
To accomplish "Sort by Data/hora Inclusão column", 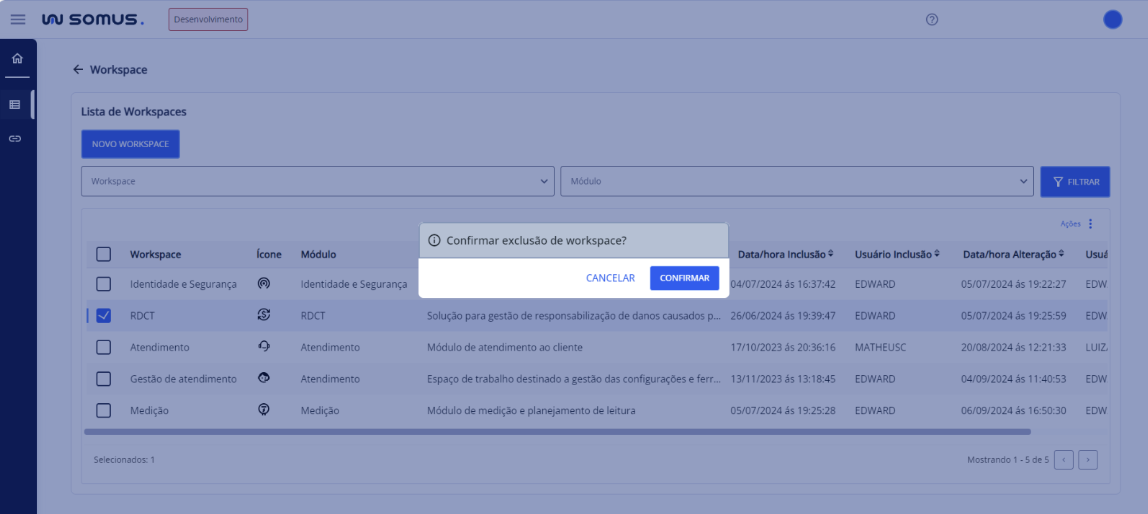I will tap(830, 254).
